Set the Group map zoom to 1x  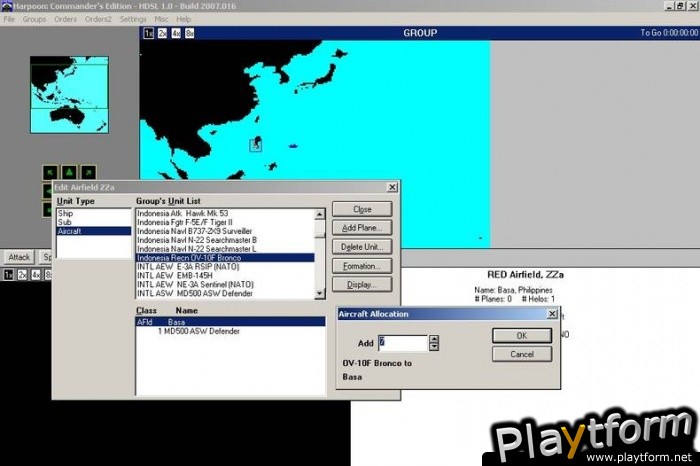pyautogui.click(x=149, y=33)
